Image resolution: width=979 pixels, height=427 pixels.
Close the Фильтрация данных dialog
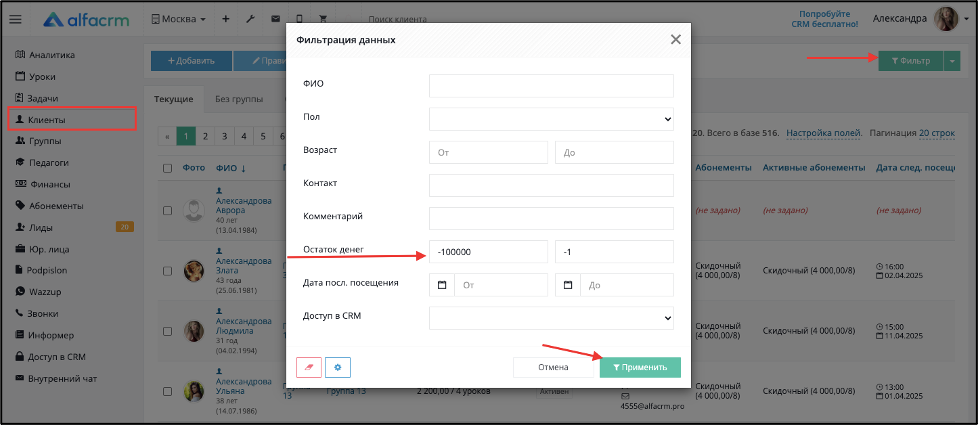(x=676, y=39)
